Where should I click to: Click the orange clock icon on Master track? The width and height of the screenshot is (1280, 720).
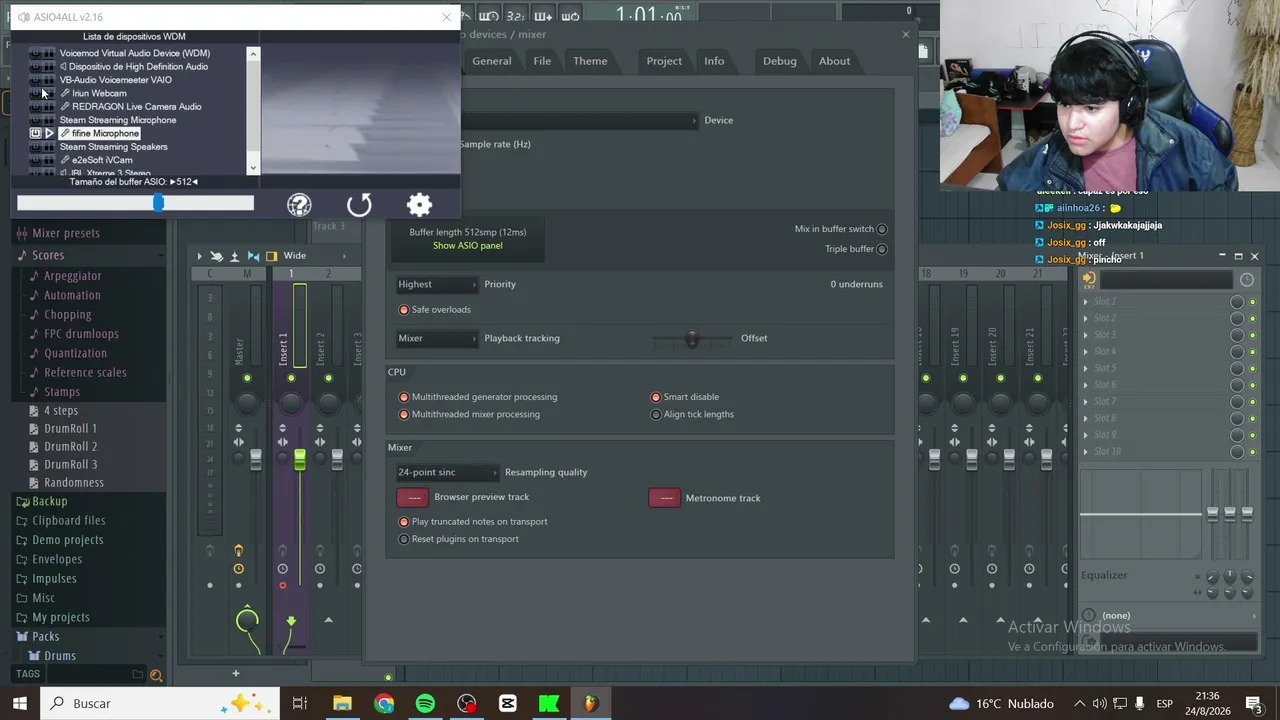click(238, 569)
